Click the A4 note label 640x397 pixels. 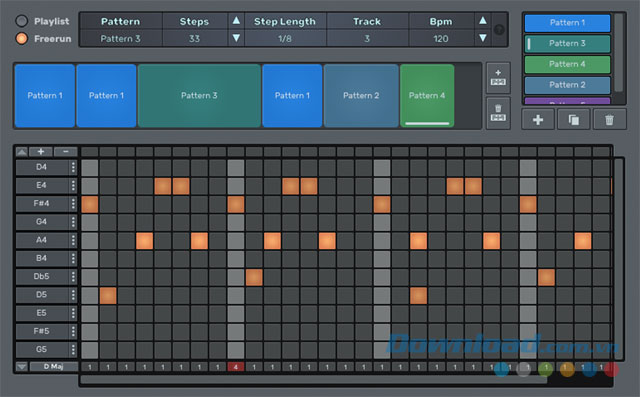tap(41, 240)
